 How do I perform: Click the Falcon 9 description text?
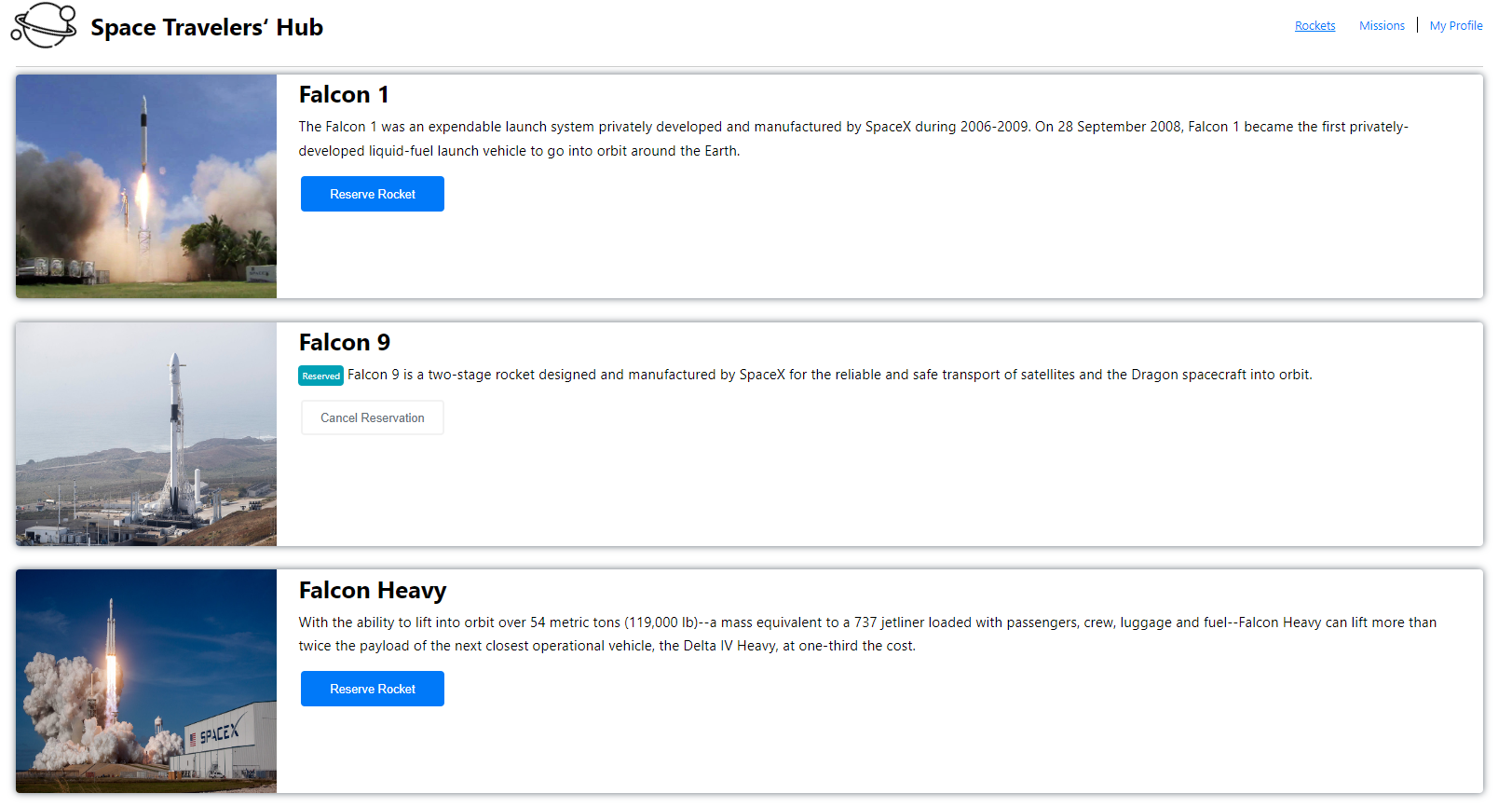829,375
